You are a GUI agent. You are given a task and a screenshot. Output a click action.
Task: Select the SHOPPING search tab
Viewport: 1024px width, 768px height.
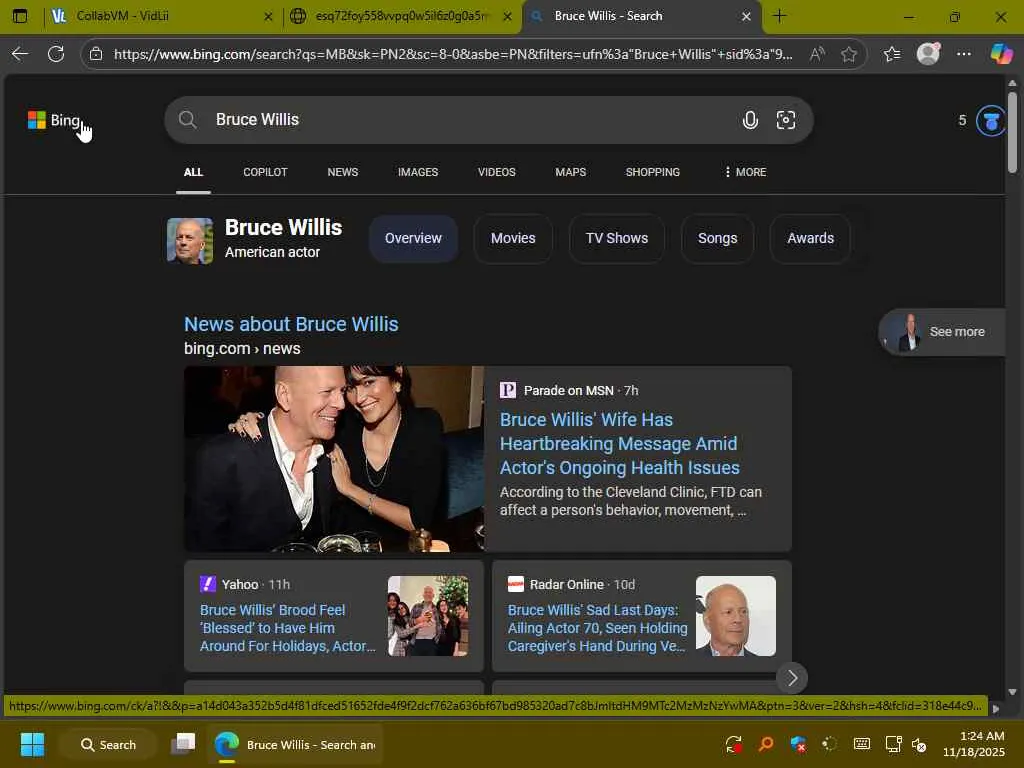(652, 172)
